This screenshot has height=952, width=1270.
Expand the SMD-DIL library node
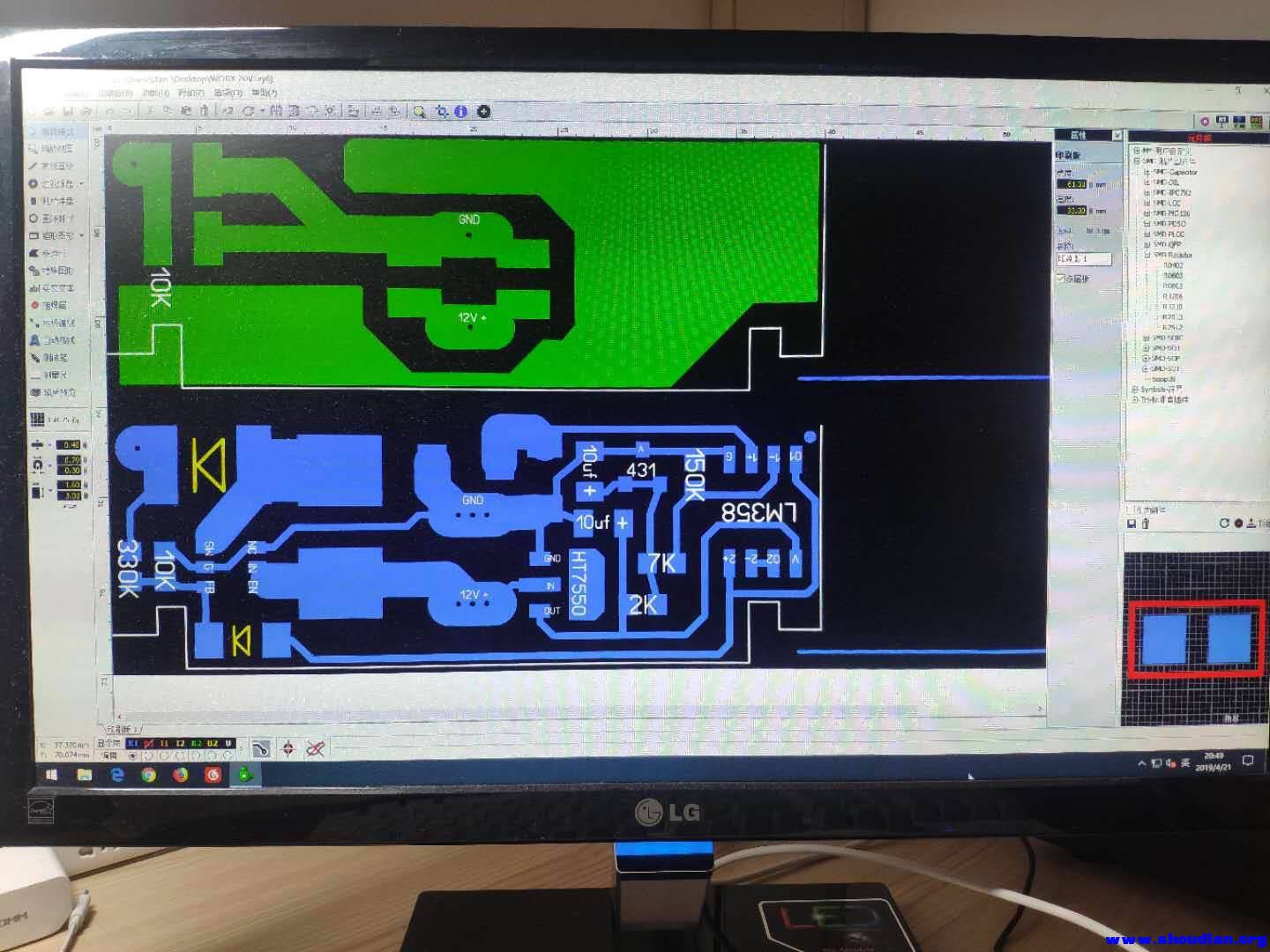click(x=1147, y=182)
